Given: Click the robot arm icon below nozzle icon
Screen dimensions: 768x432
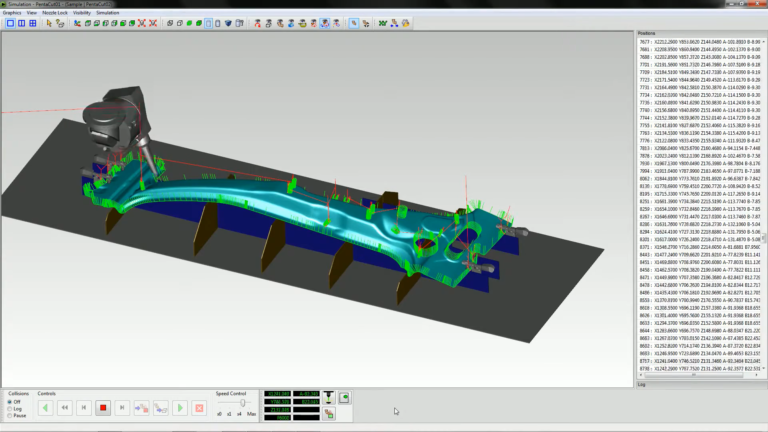Looking at the screenshot, I should [x=329, y=414].
